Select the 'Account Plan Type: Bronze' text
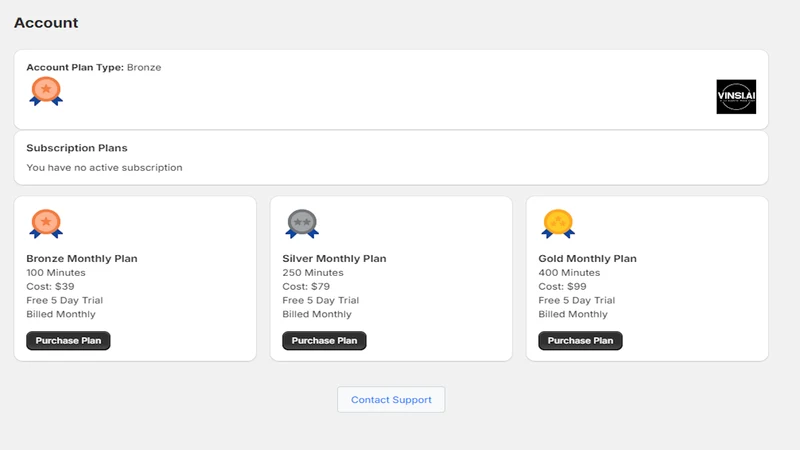This screenshot has height=450, width=800. coord(94,67)
